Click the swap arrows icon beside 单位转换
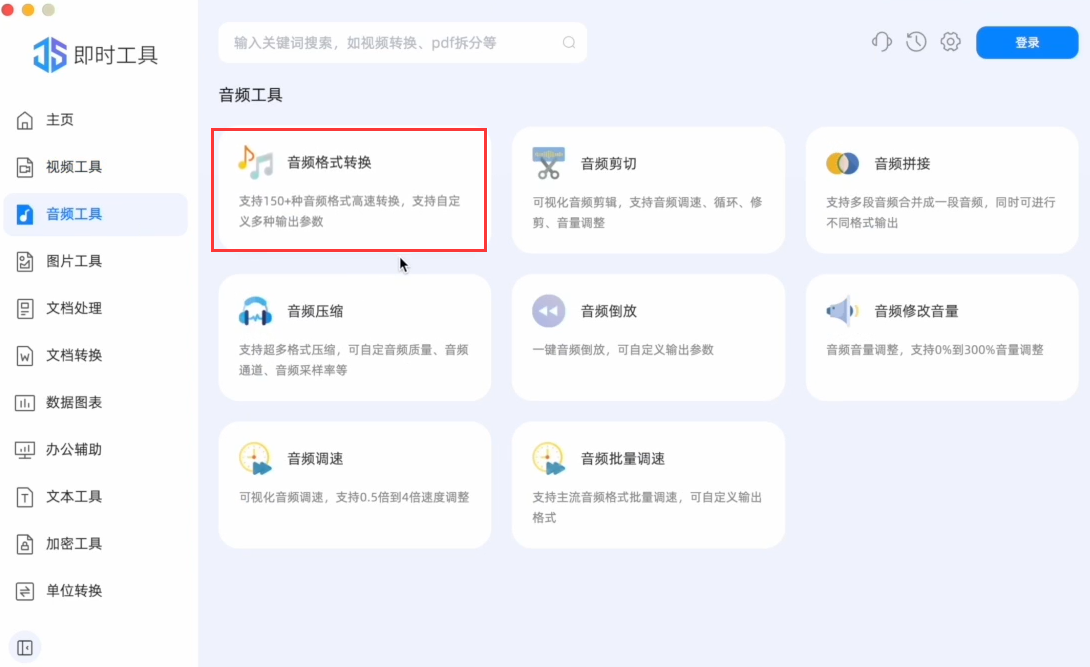Screen dimensions: 1090x667 24,591
